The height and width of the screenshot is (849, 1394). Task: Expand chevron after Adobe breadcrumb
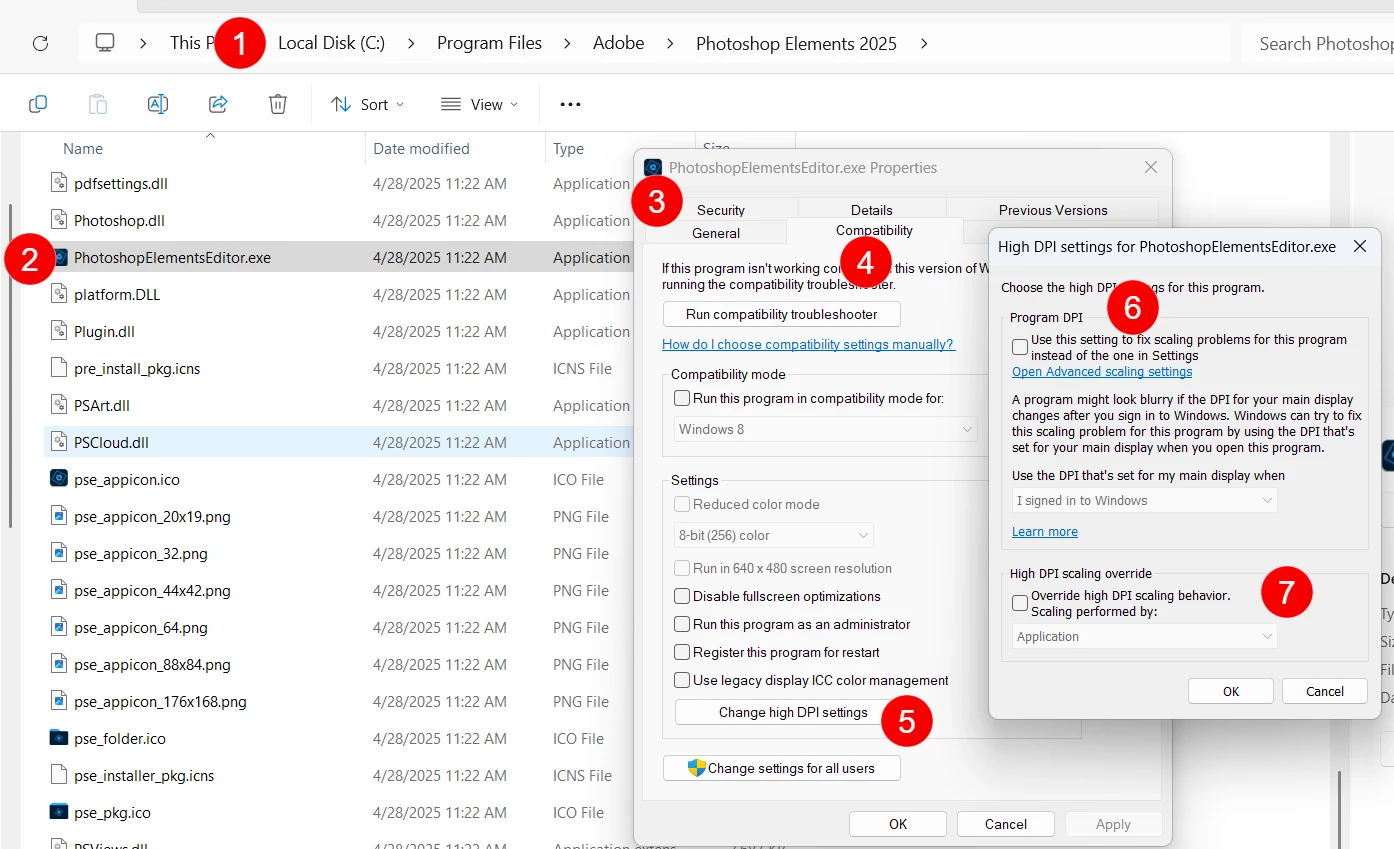pyautogui.click(x=670, y=43)
